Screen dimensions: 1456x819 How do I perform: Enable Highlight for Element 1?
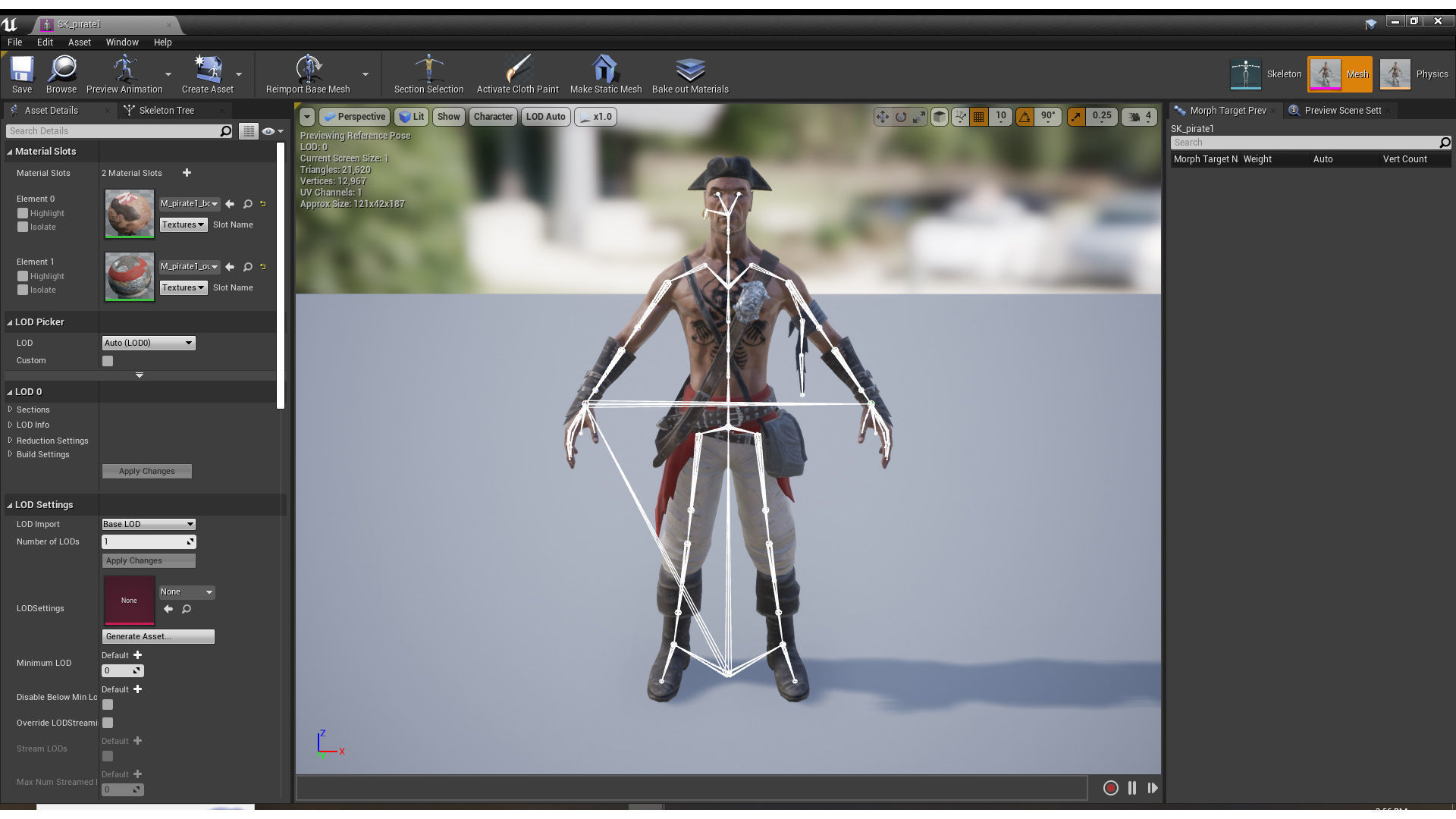23,277
